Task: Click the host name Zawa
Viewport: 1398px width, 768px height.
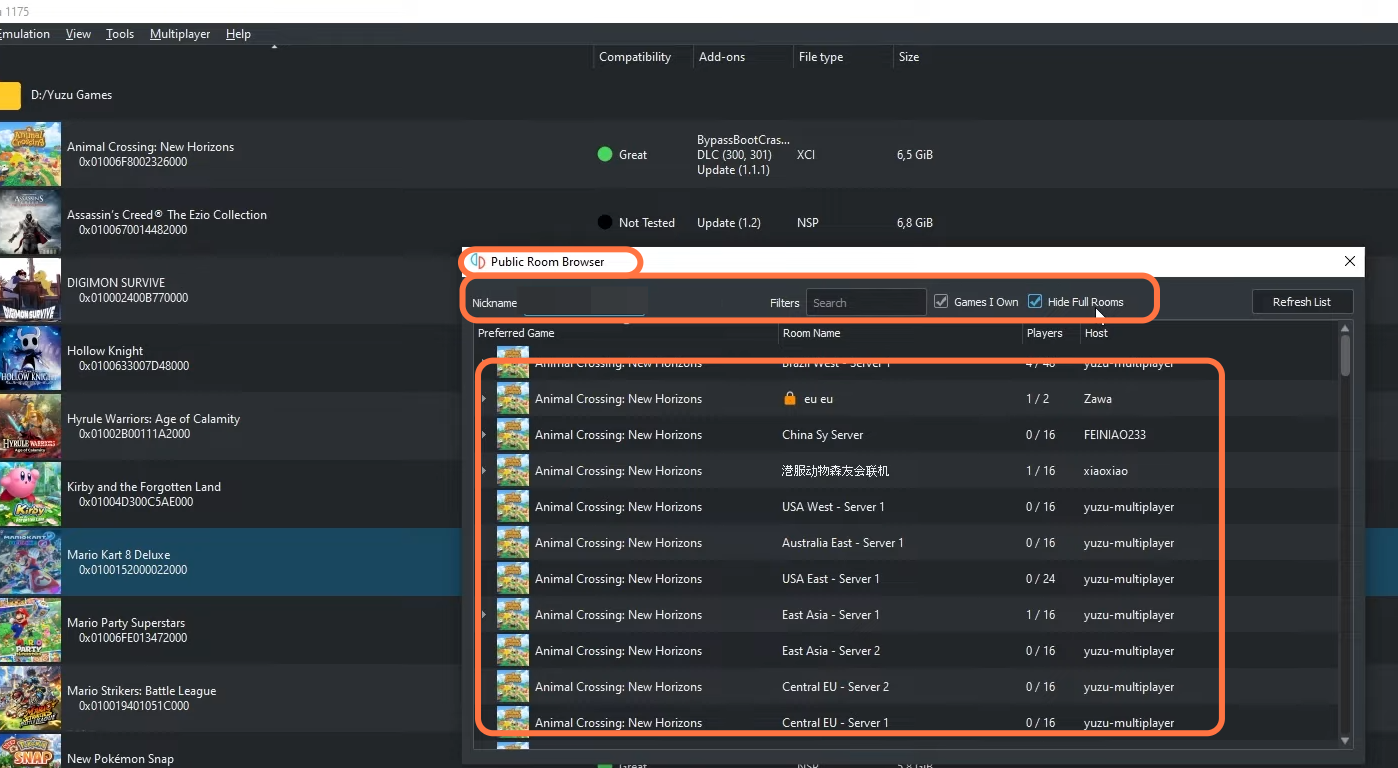Action: click(x=1097, y=399)
